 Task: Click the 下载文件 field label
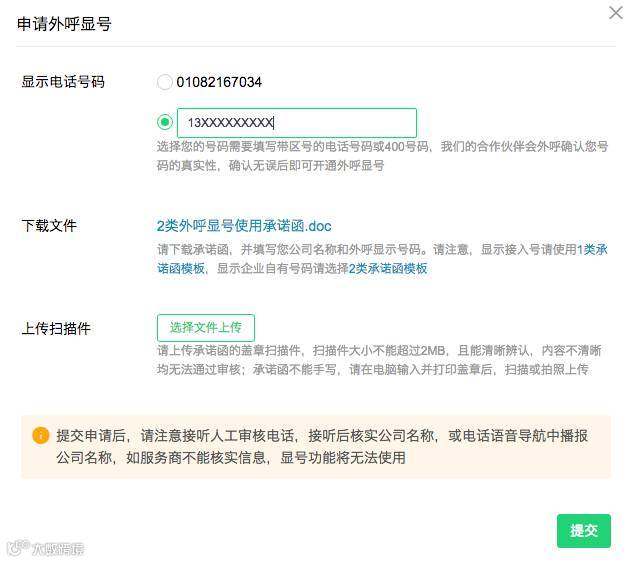coord(49,226)
